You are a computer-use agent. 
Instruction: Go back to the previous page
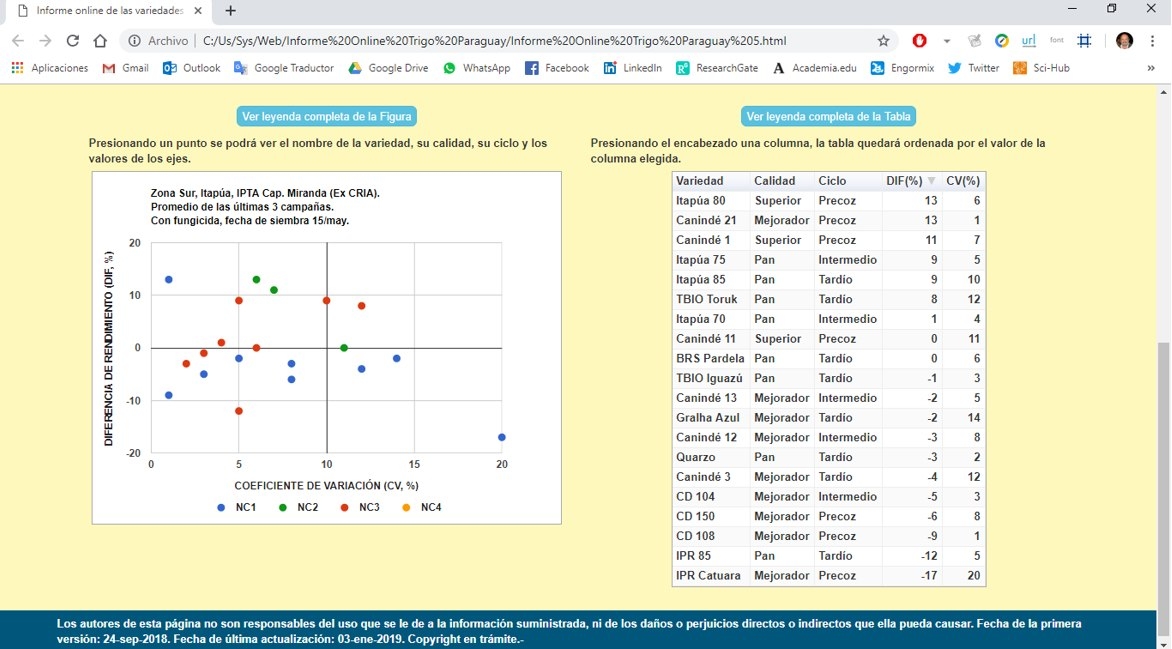pyautogui.click(x=18, y=41)
